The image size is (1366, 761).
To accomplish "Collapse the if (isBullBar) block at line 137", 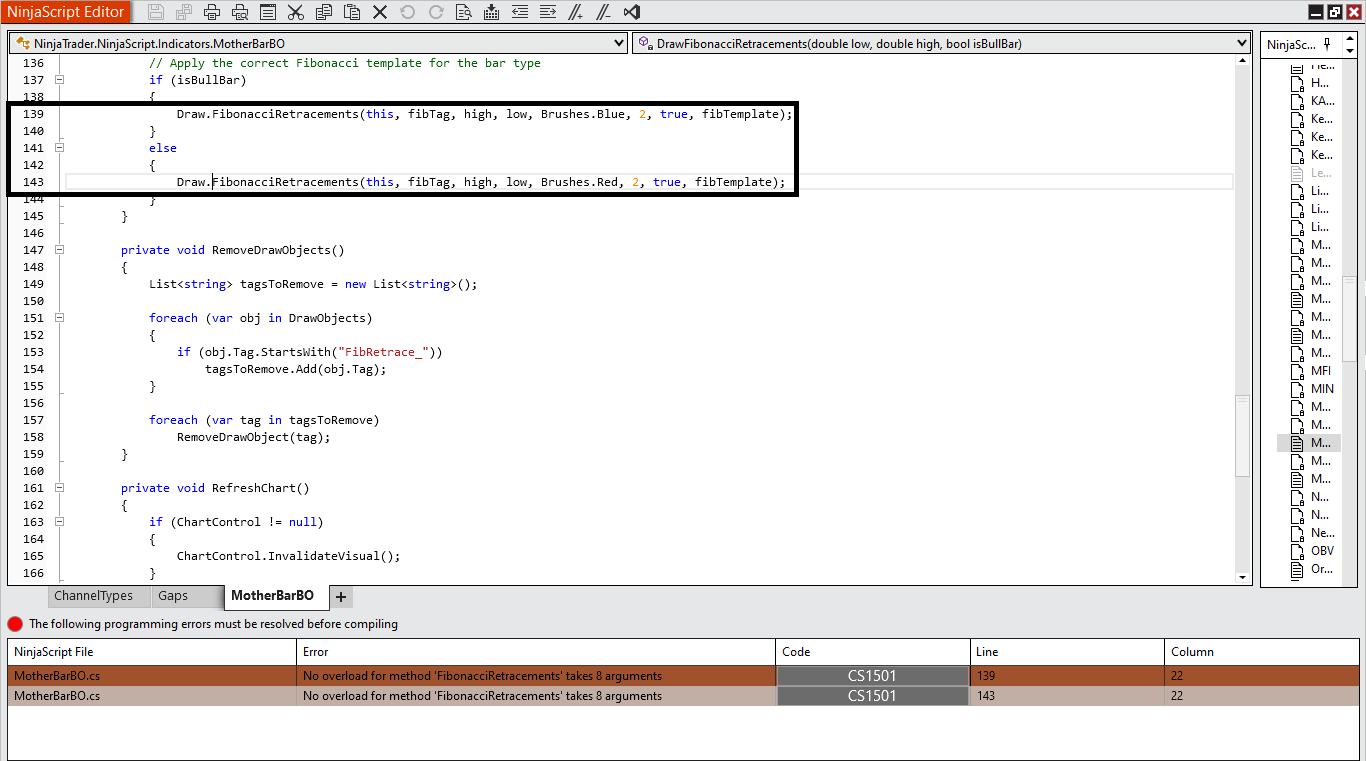I will pyautogui.click(x=59, y=80).
